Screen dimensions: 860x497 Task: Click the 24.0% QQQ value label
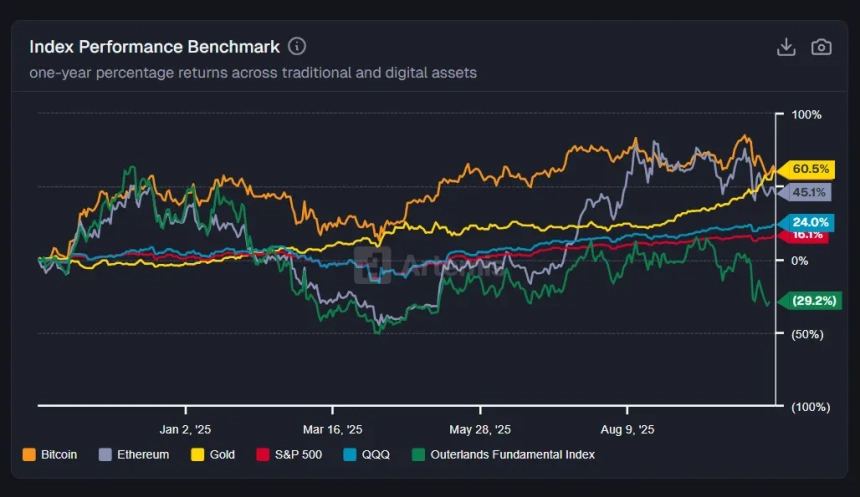coord(810,222)
